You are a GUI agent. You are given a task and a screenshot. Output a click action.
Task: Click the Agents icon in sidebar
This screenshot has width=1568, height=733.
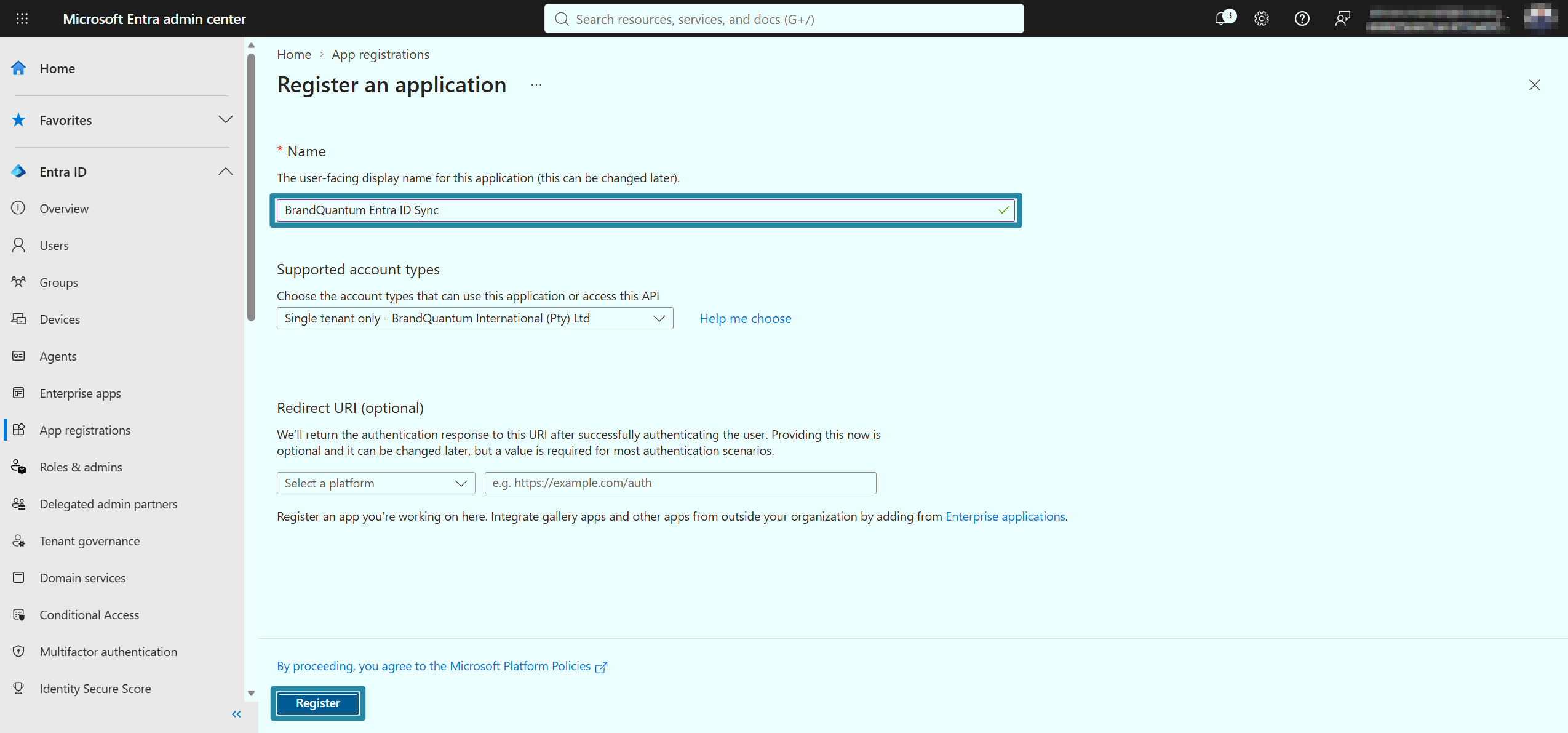coord(18,356)
